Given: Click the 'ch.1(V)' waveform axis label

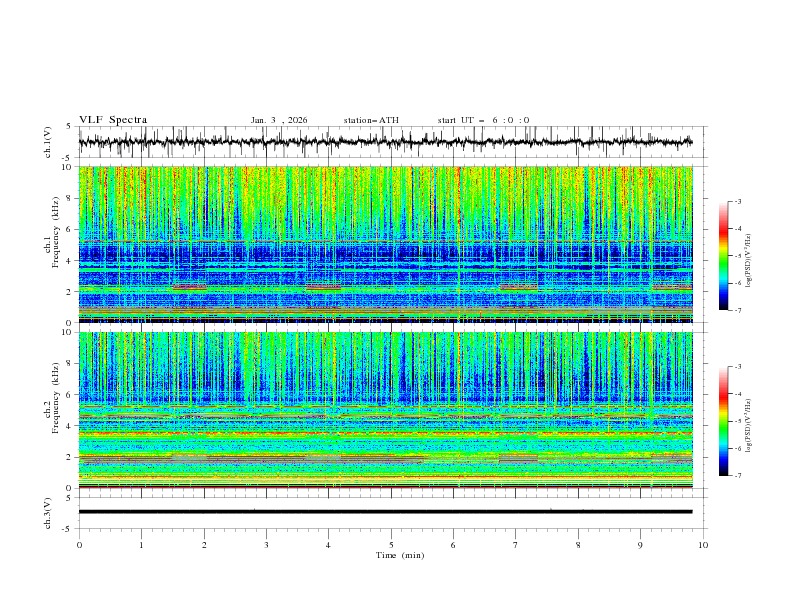Looking at the screenshot, I should click(x=48, y=142).
